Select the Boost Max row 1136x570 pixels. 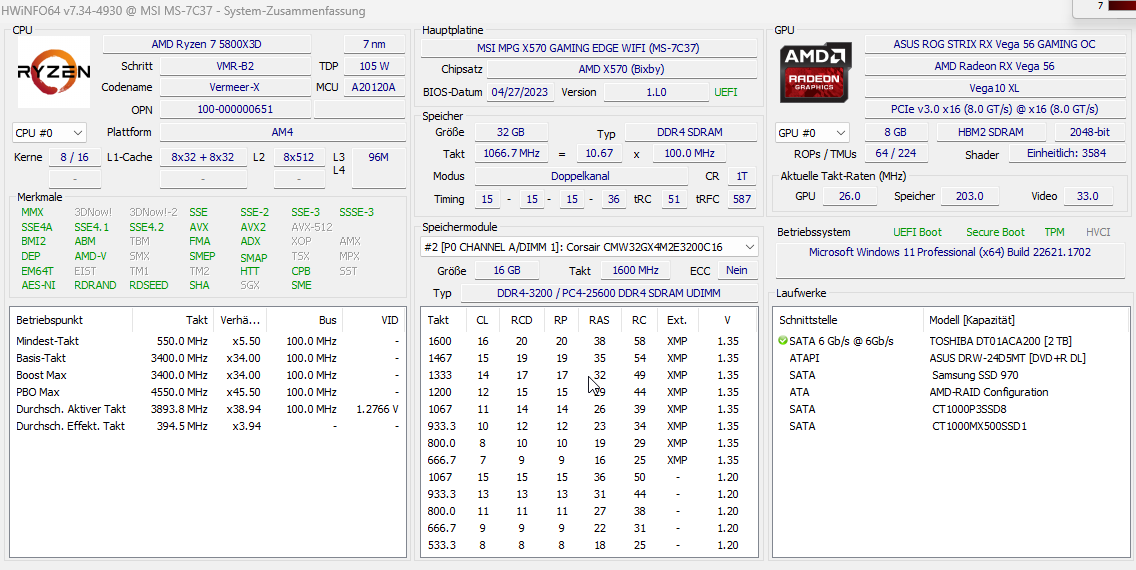207,375
